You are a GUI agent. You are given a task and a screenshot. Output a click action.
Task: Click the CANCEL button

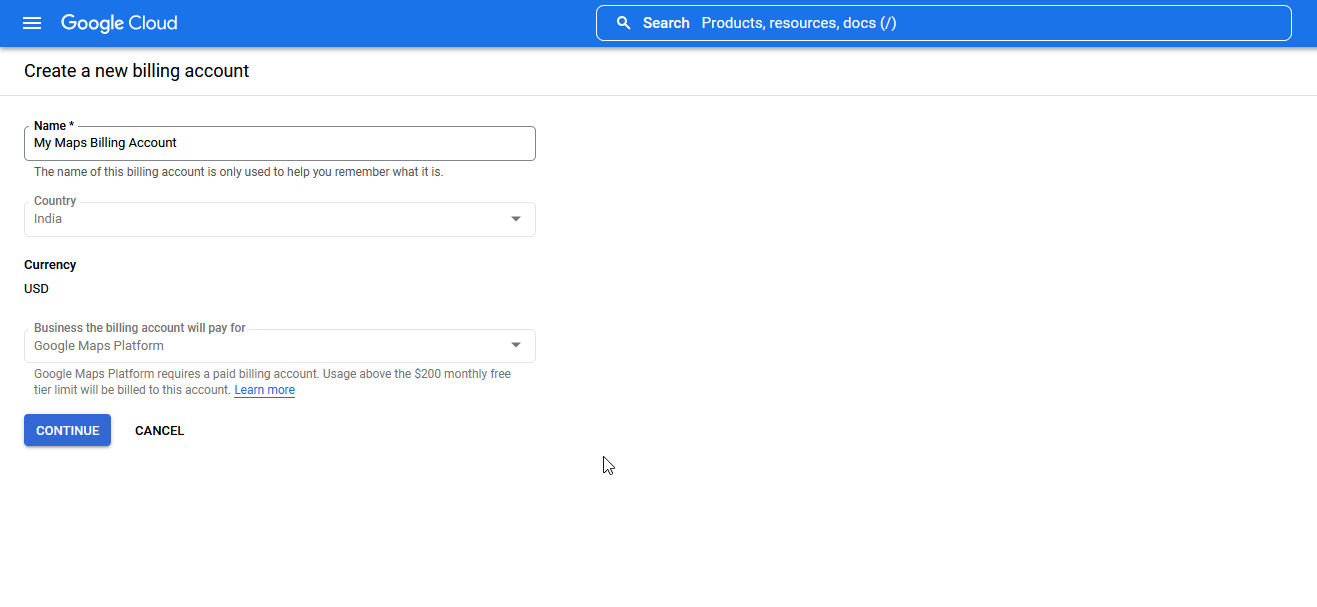click(159, 430)
